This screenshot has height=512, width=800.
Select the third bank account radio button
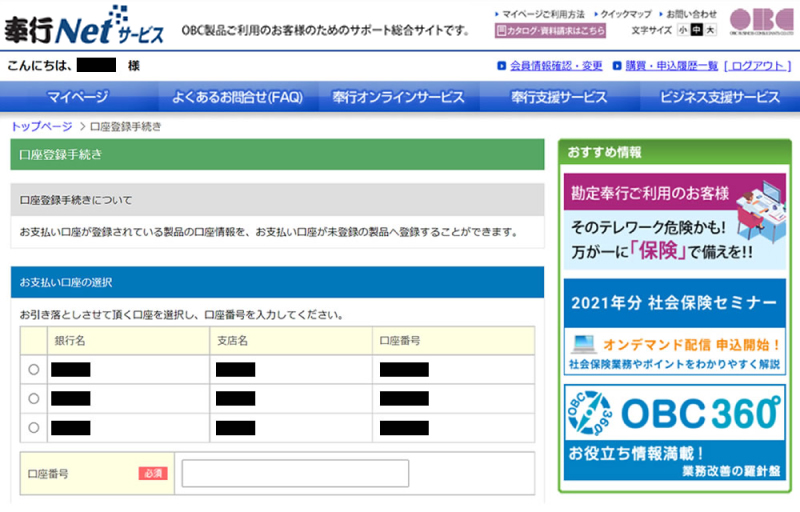[x=34, y=427]
